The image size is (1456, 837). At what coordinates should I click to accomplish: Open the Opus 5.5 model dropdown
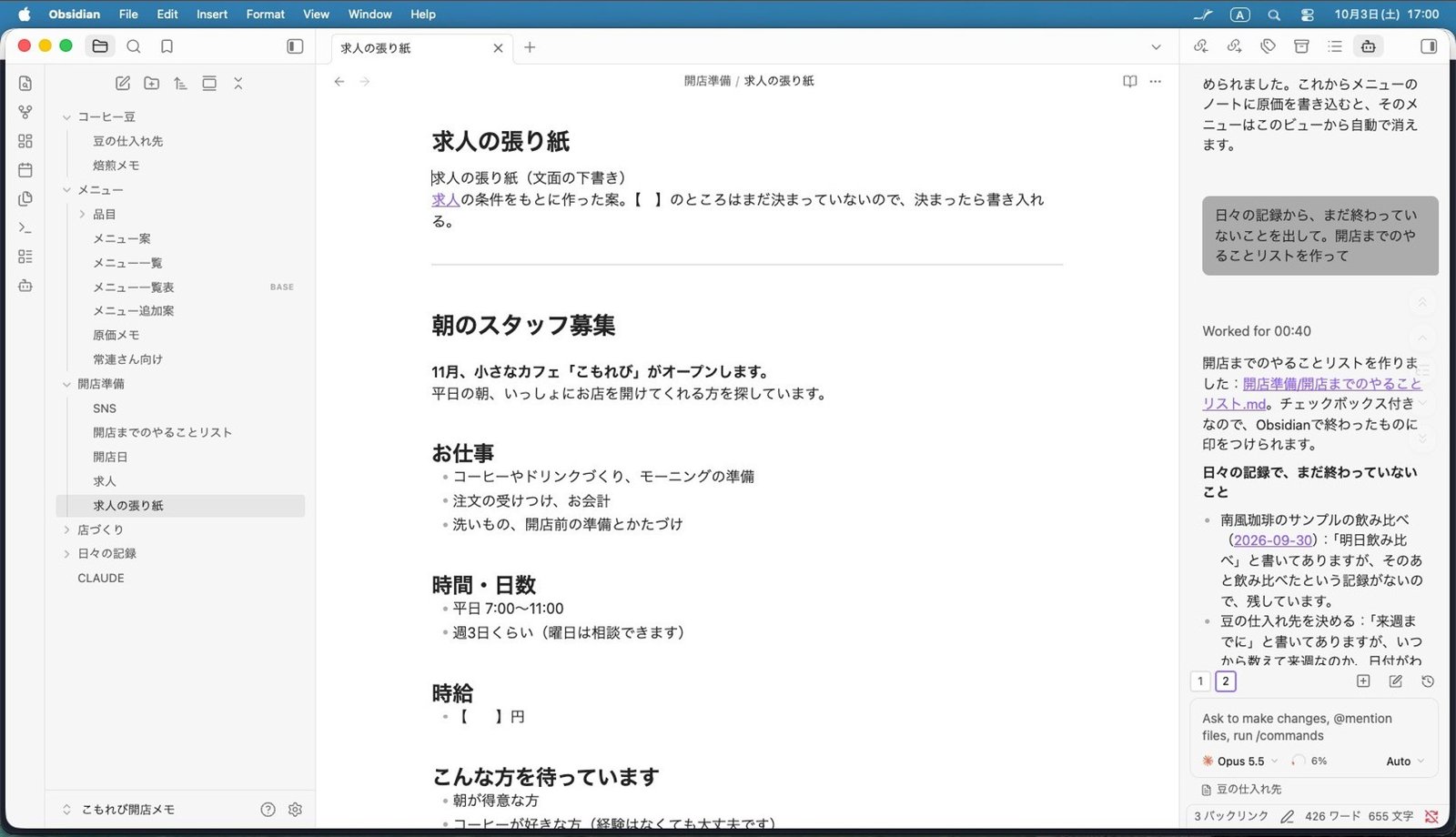click(x=1239, y=761)
